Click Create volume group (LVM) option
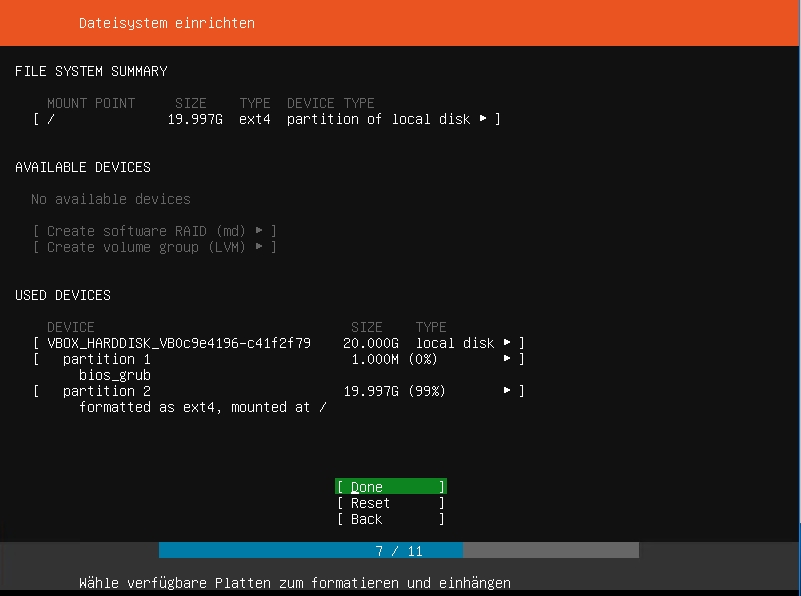This screenshot has height=596, width=801. [x=148, y=247]
